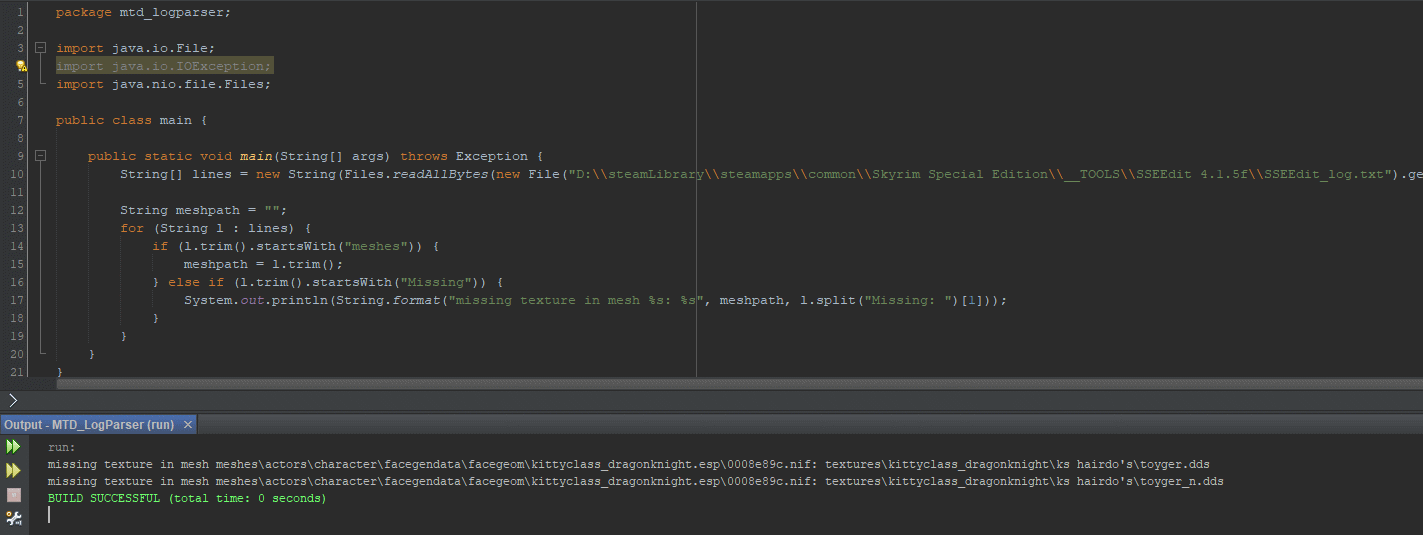Screen dimensions: 1423x535
Task: Click the highlighted 'import java.io.IOException;' line
Action: [x=164, y=66]
